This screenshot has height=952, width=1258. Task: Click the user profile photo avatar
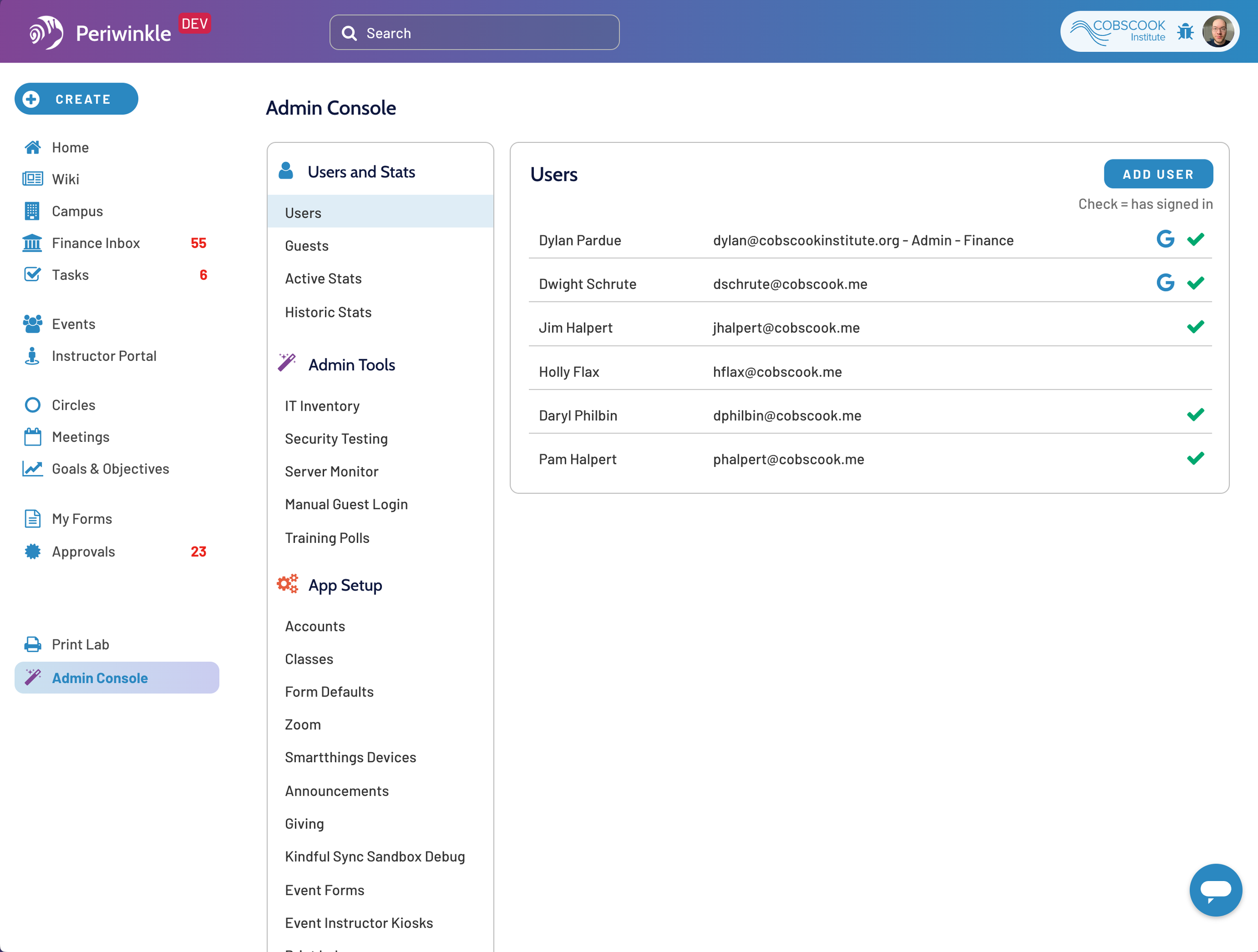[x=1218, y=32]
